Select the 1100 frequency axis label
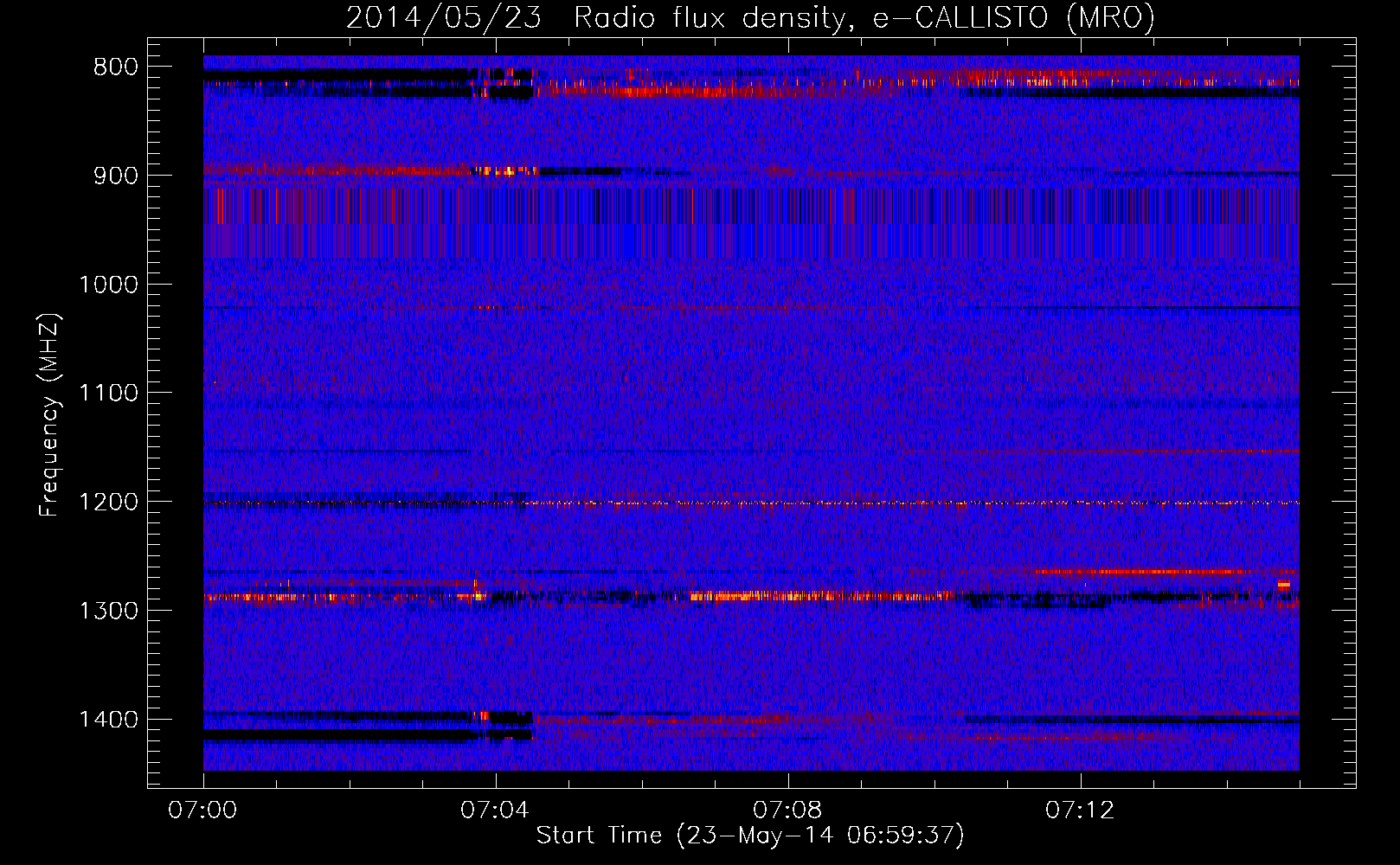 (x=108, y=394)
